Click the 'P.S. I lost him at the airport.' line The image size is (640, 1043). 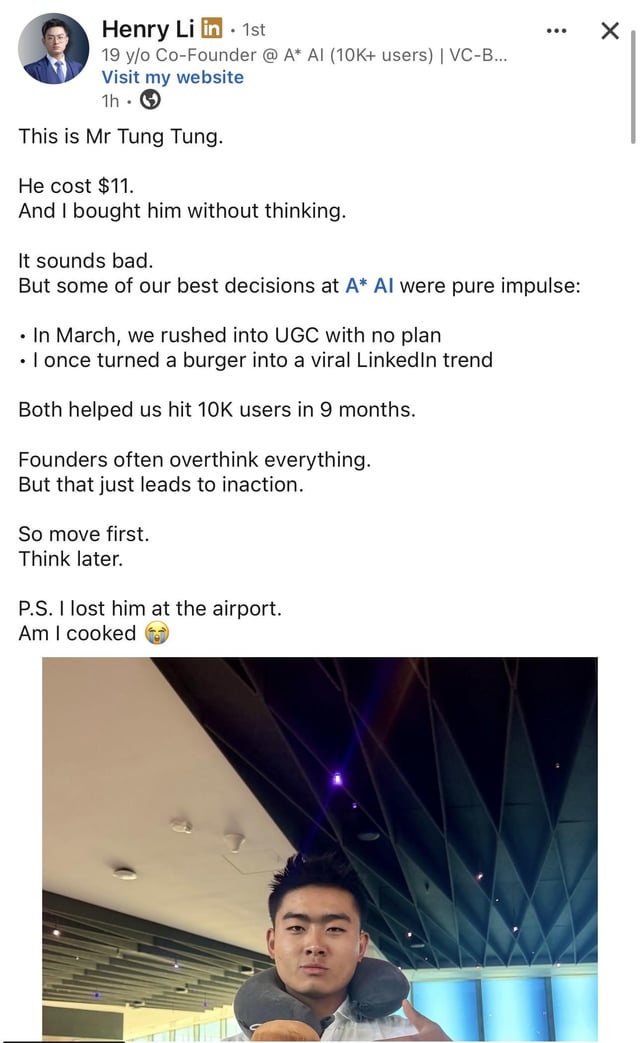tap(150, 608)
